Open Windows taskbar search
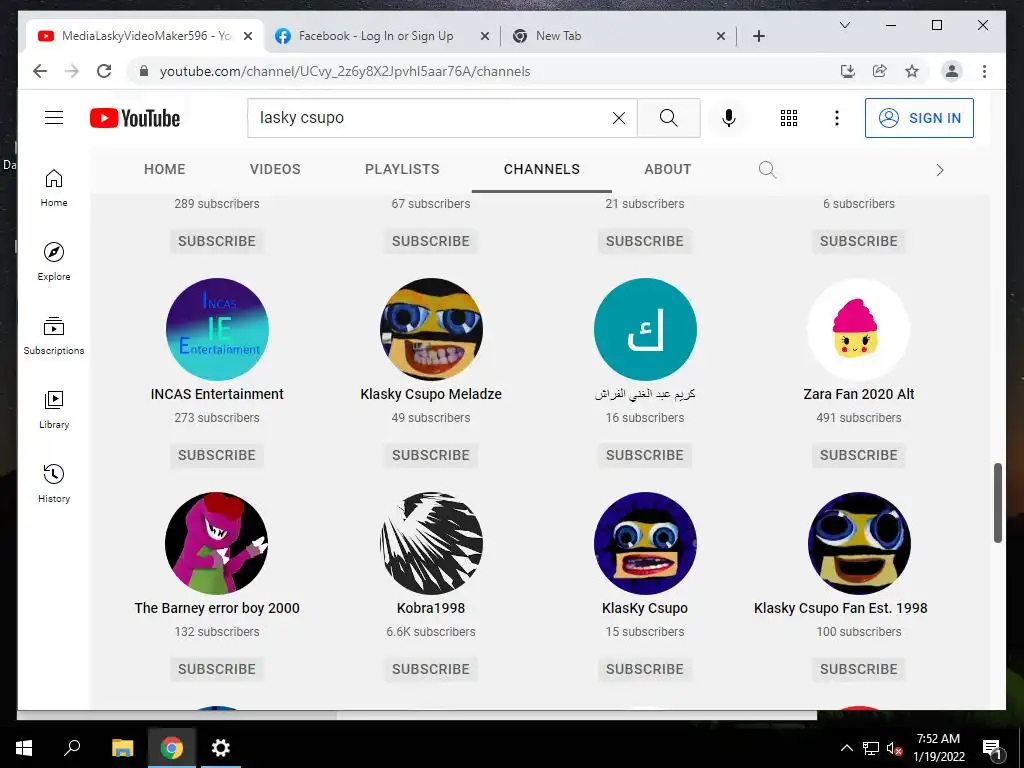The width and height of the screenshot is (1024, 768). (72, 748)
